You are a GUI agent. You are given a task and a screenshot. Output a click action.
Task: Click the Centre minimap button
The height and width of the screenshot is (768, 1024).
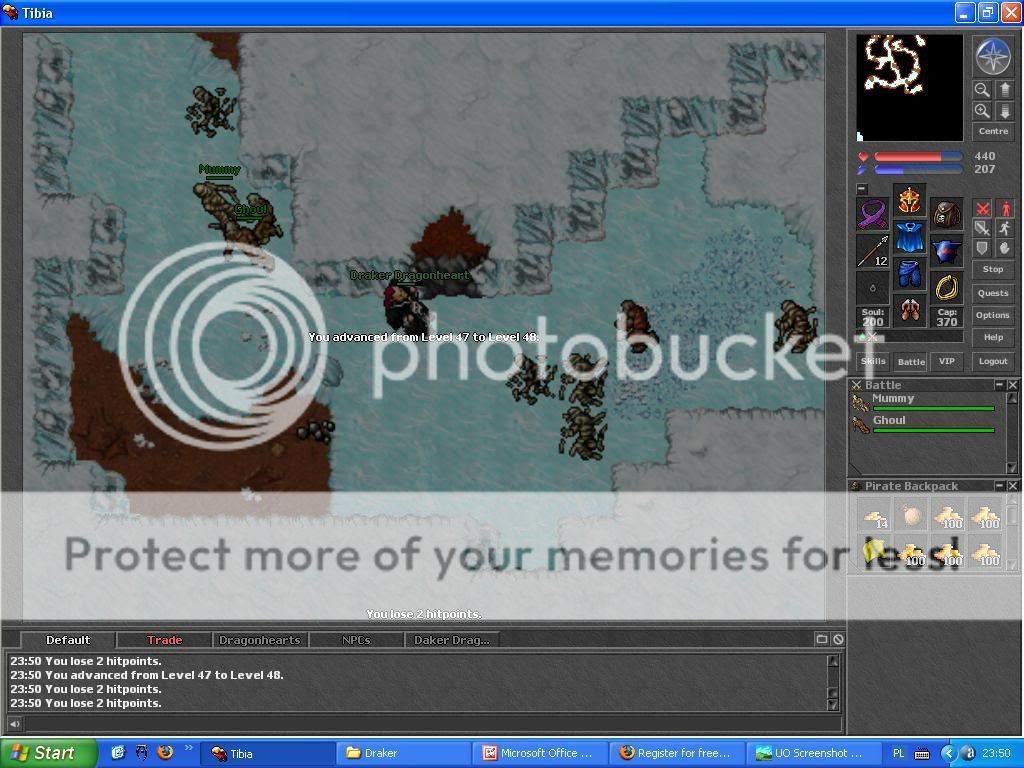(x=993, y=131)
